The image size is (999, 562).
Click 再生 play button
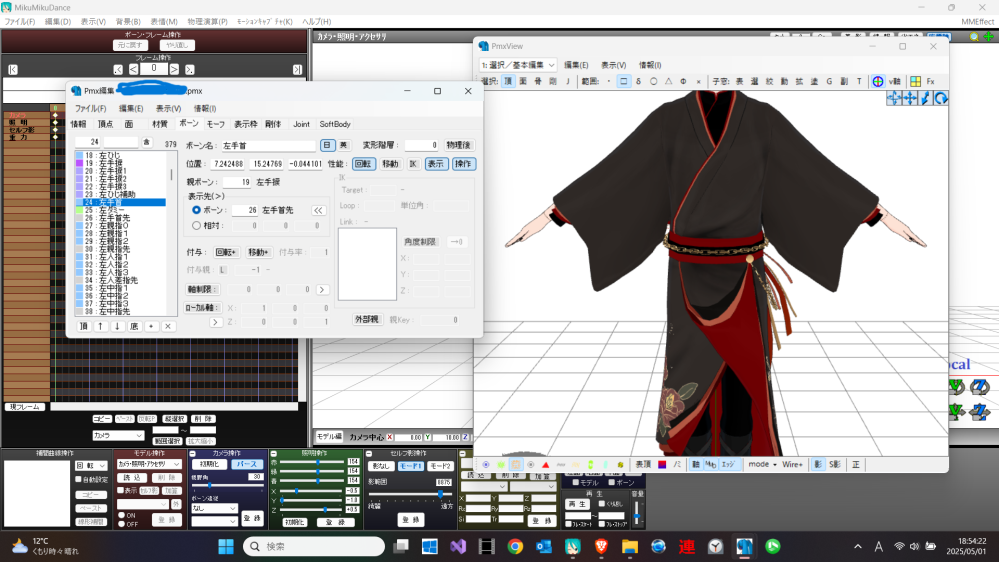(576, 503)
